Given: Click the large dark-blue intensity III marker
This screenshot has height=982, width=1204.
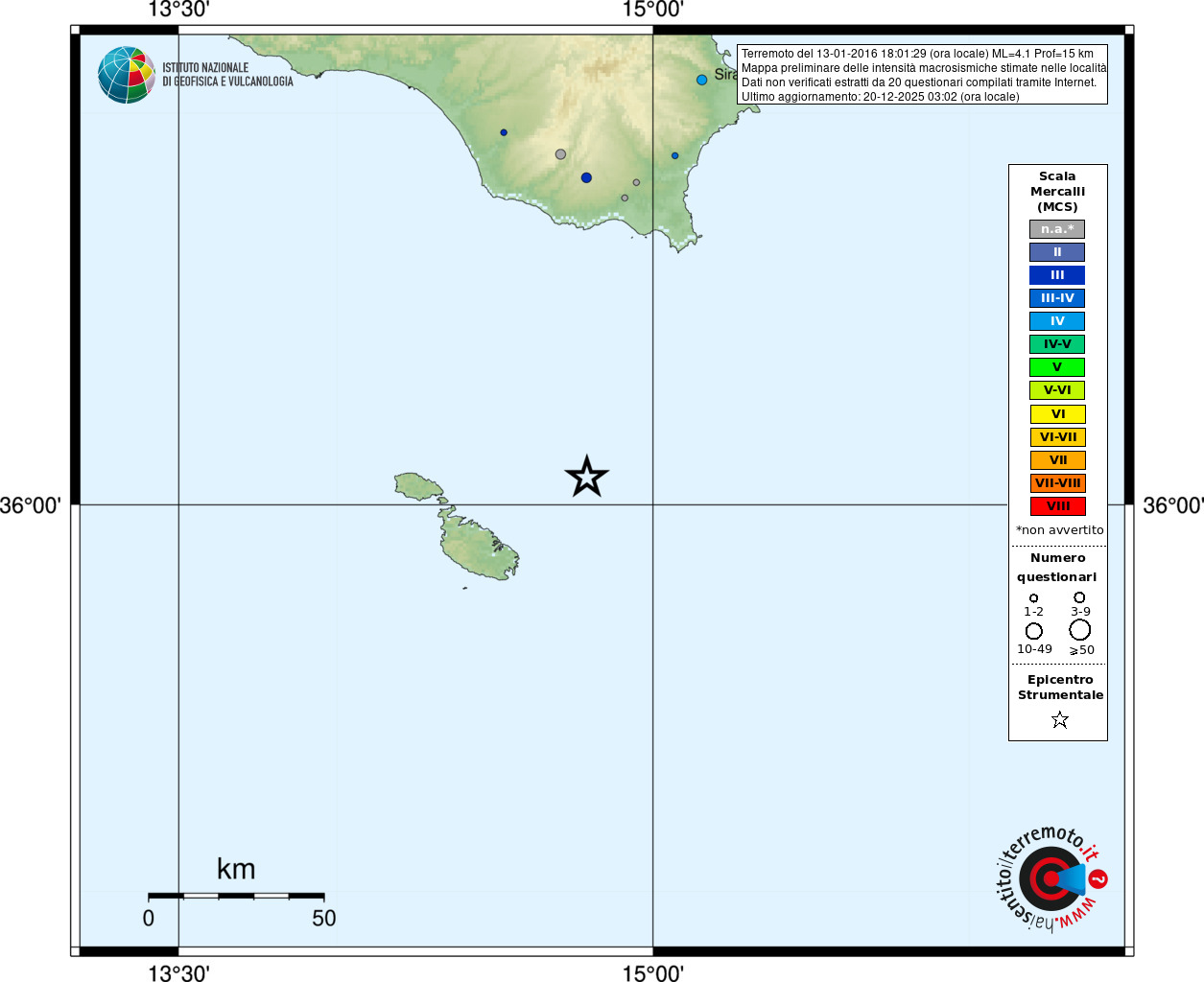Looking at the screenshot, I should tap(586, 177).
